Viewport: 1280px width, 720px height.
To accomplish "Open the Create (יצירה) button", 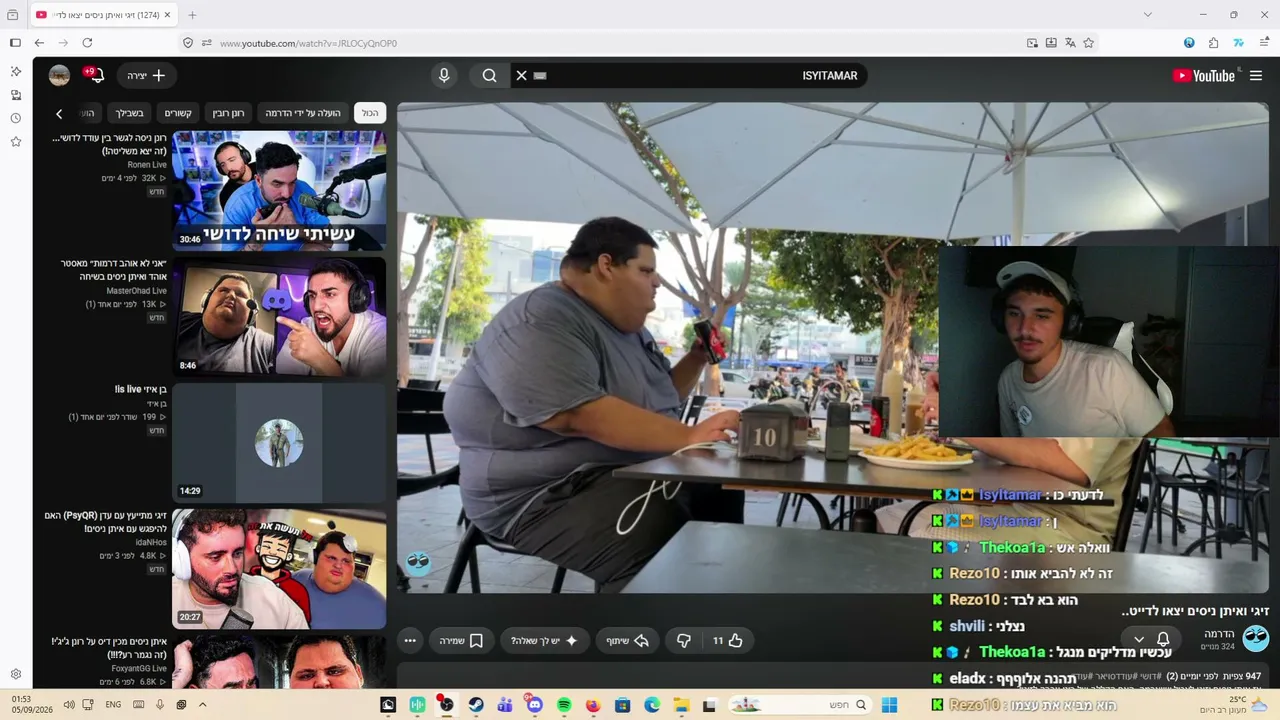I will click(147, 75).
